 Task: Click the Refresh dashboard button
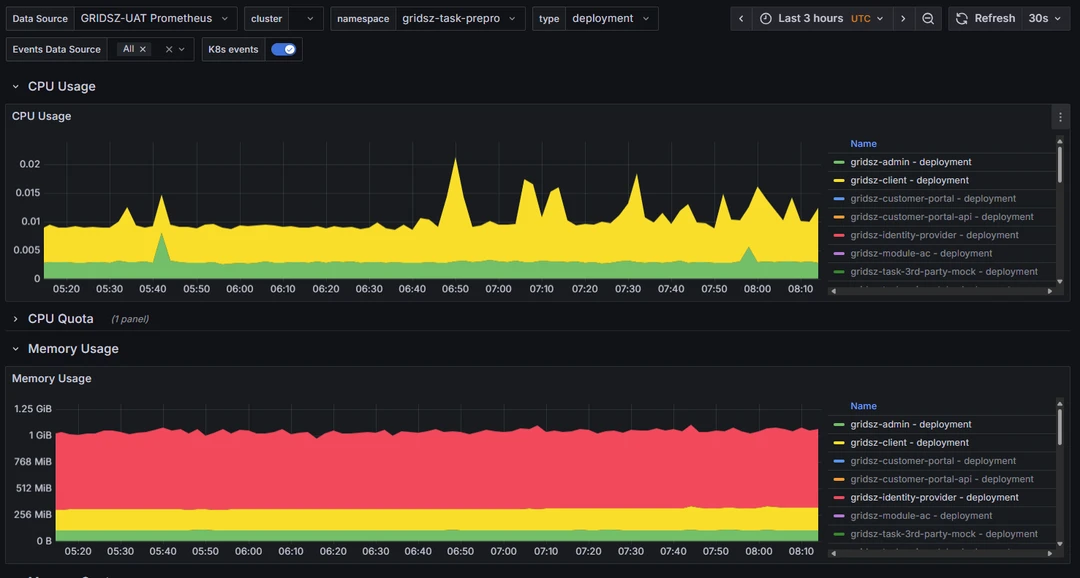(985, 19)
